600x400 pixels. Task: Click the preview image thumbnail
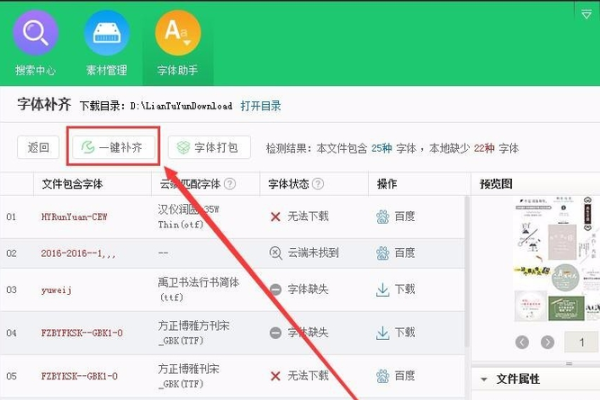tap(556, 259)
